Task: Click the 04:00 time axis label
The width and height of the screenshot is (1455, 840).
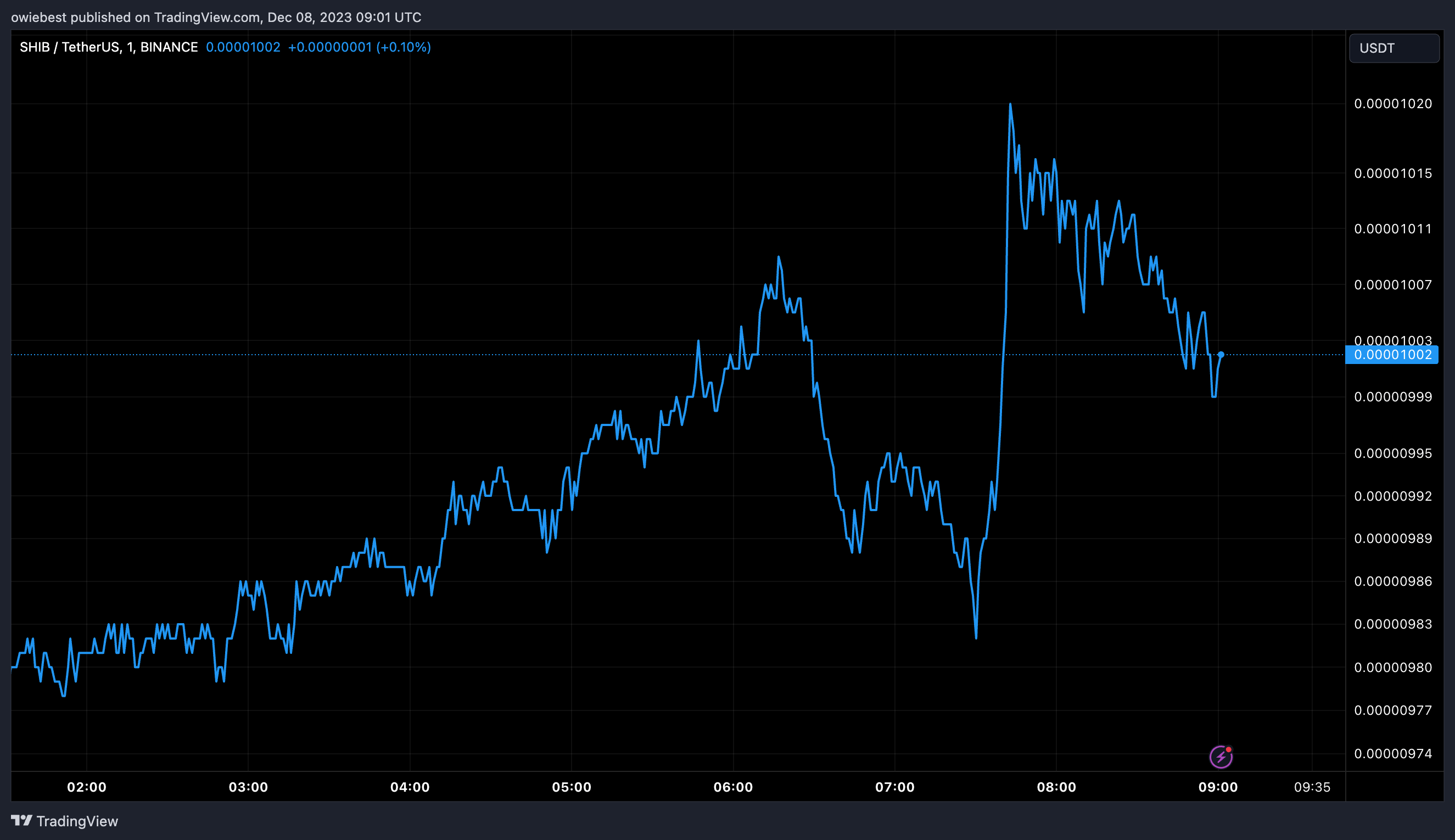Action: point(410,787)
